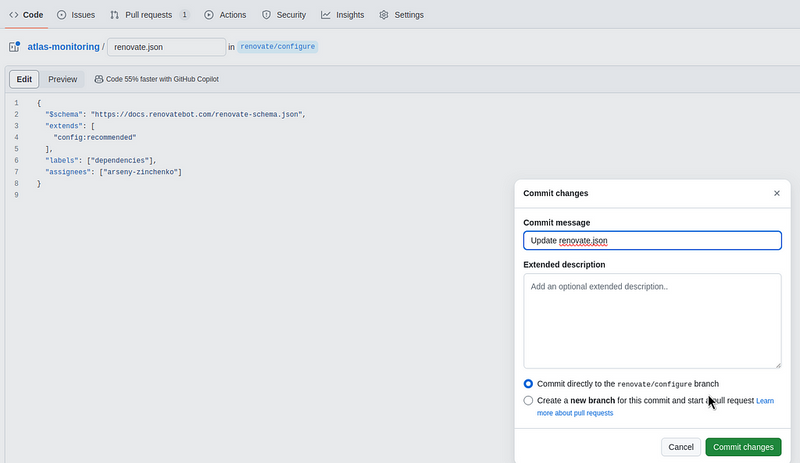Click the Security shield icon
Screen dimensions: 800x463
click(266, 15)
